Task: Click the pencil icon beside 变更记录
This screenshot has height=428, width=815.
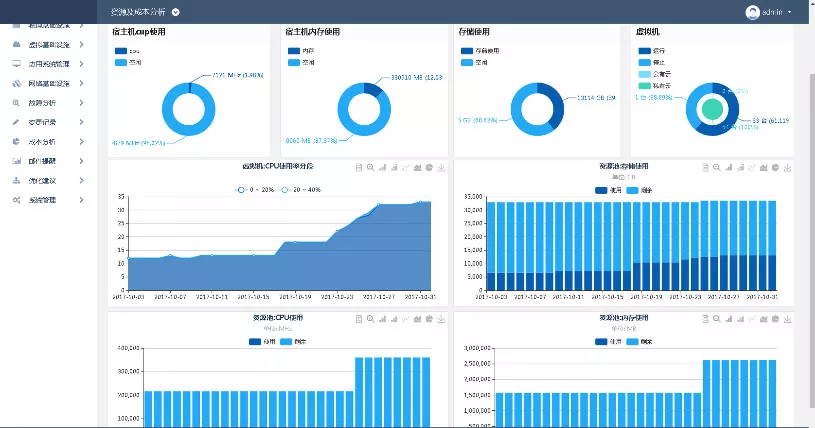Action: [17, 122]
